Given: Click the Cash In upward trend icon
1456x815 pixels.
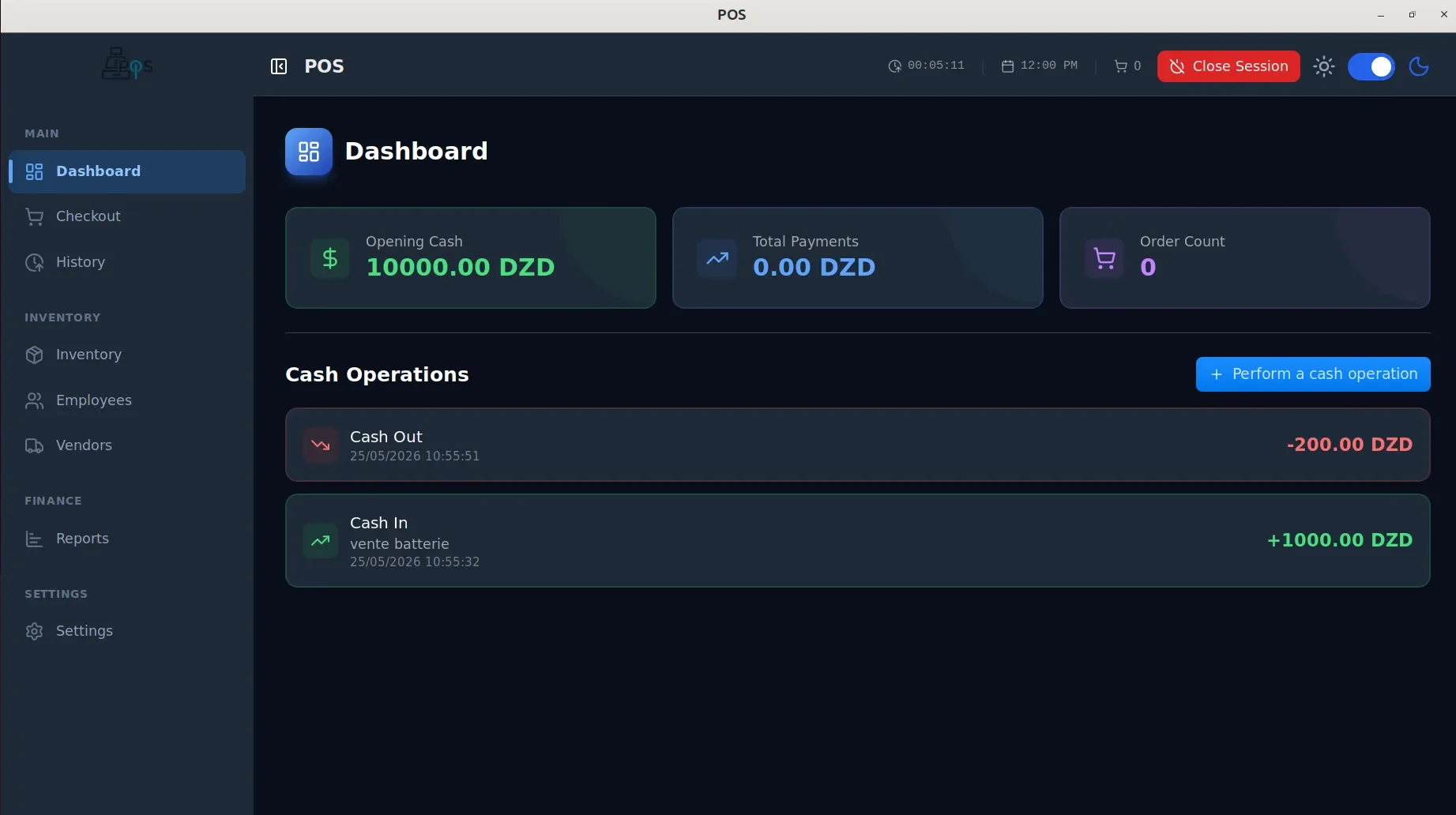Looking at the screenshot, I should pos(321,541).
